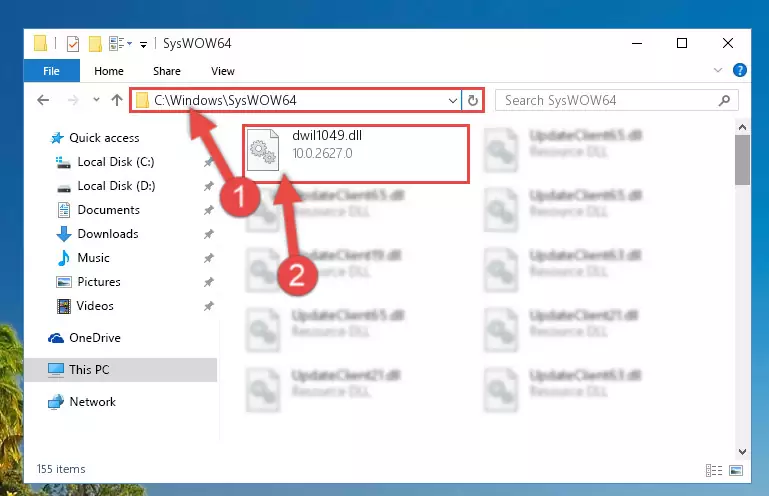Click the dwil1049.dll file name
The image size is (769, 496).
coord(327,135)
